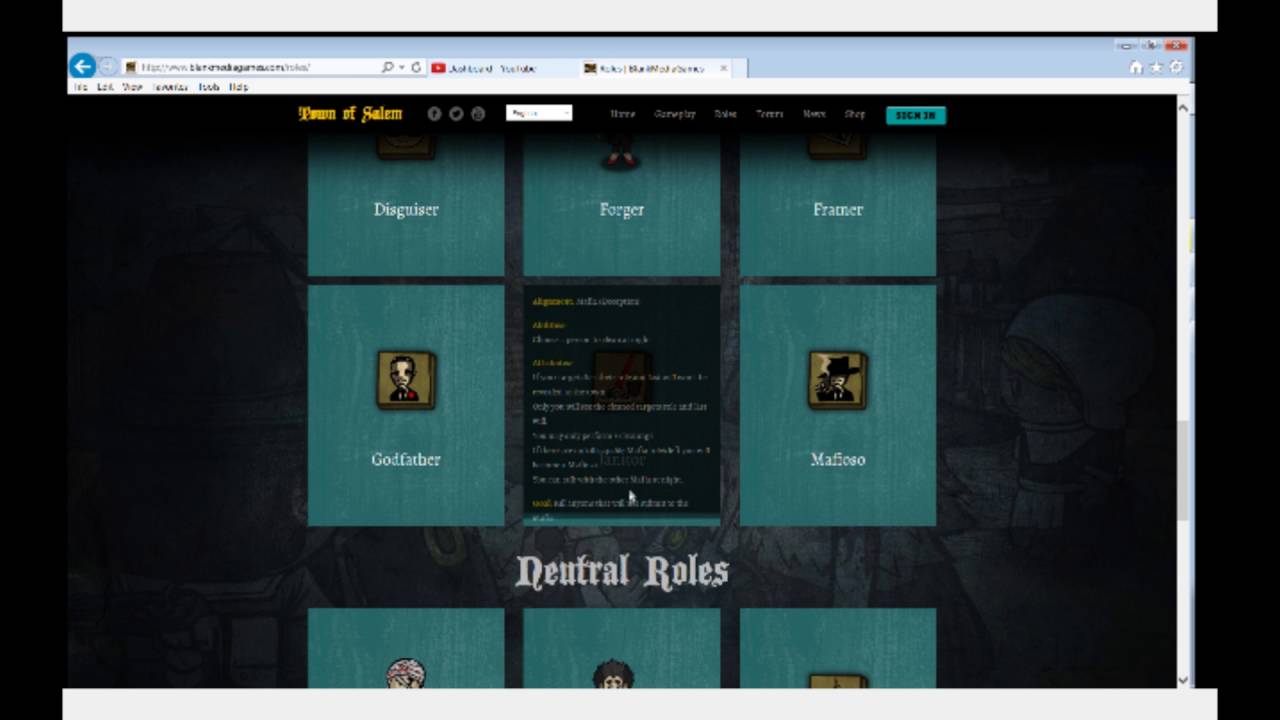This screenshot has width=1280, height=720.
Task: Select the Disguiser role card
Action: [x=406, y=205]
